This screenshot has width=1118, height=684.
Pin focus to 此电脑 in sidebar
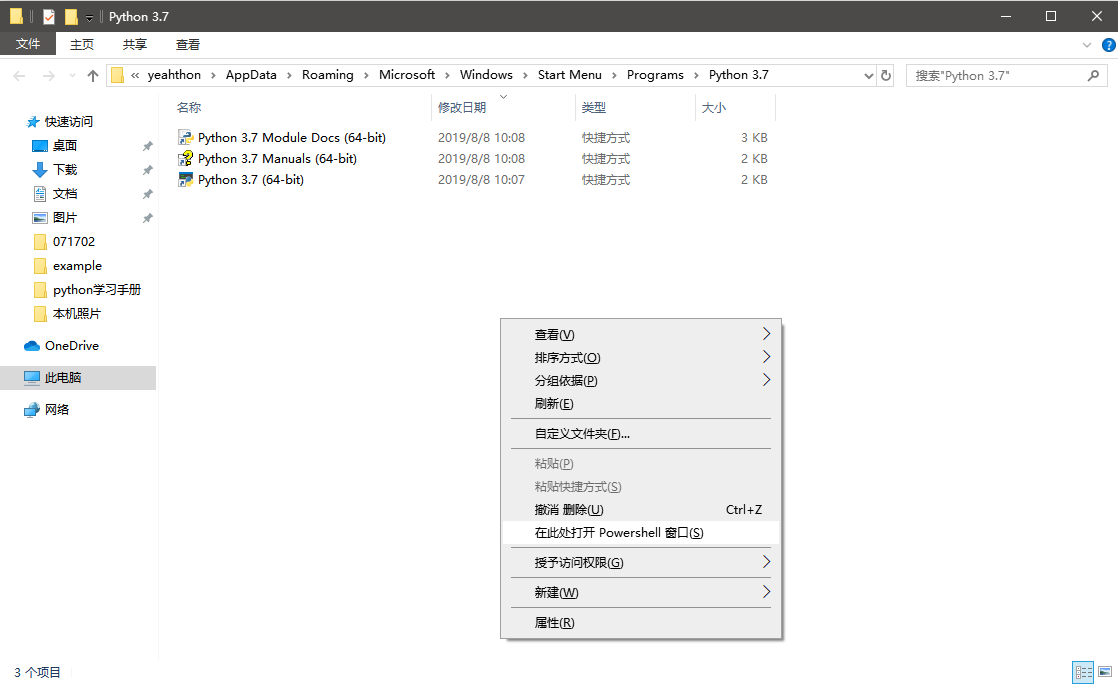[70, 377]
